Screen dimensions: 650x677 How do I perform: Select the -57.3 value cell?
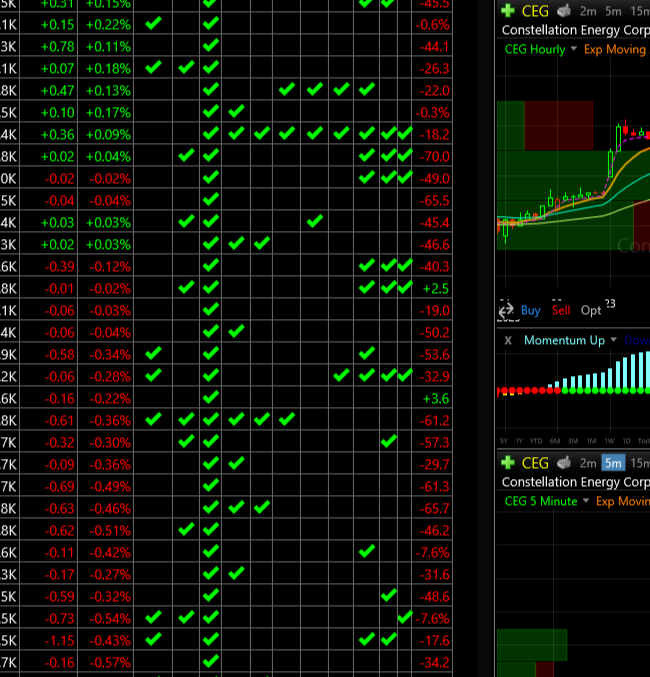(434, 443)
